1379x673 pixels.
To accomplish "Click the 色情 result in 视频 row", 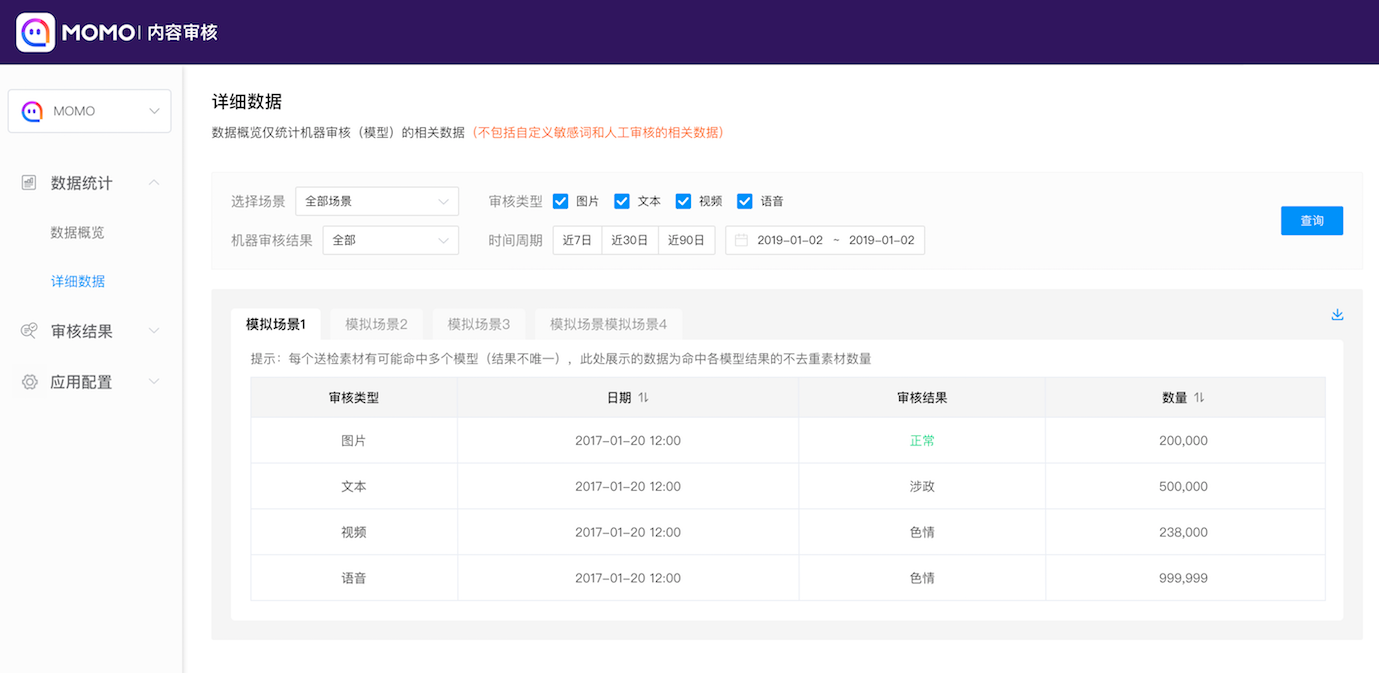I will (x=922, y=532).
